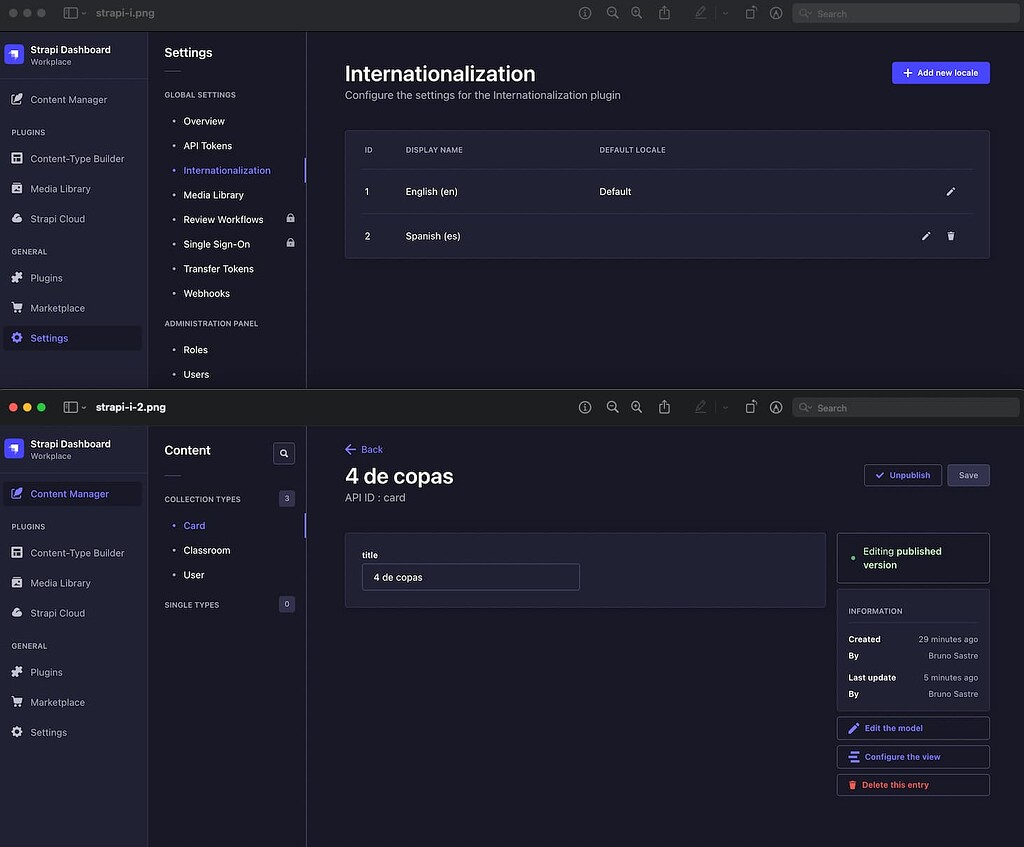Screen dimensions: 1024x847
Task: Open the search magnifier in the Content panel
Action: pos(283,453)
